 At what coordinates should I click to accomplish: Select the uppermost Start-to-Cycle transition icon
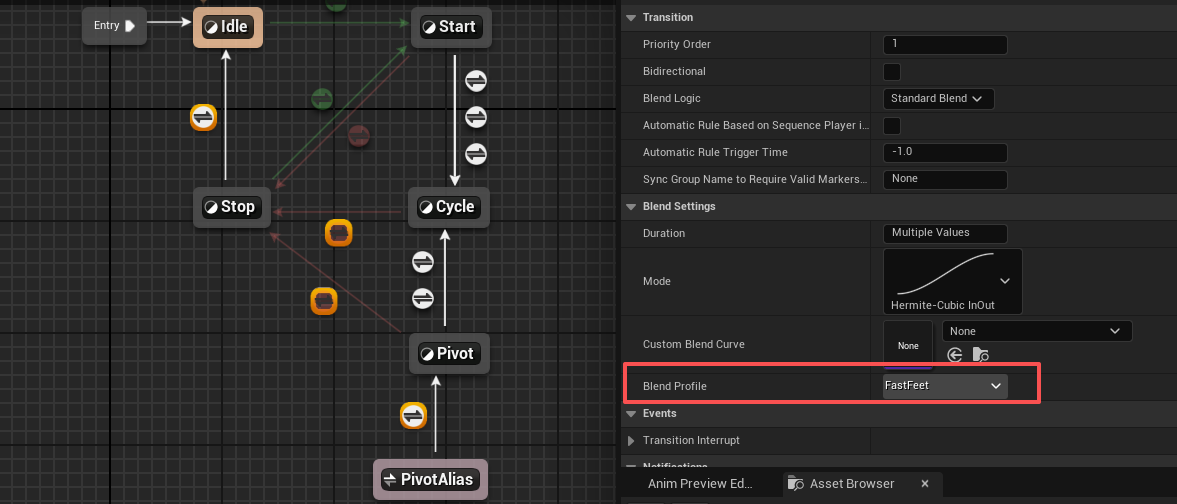pyautogui.click(x=476, y=79)
